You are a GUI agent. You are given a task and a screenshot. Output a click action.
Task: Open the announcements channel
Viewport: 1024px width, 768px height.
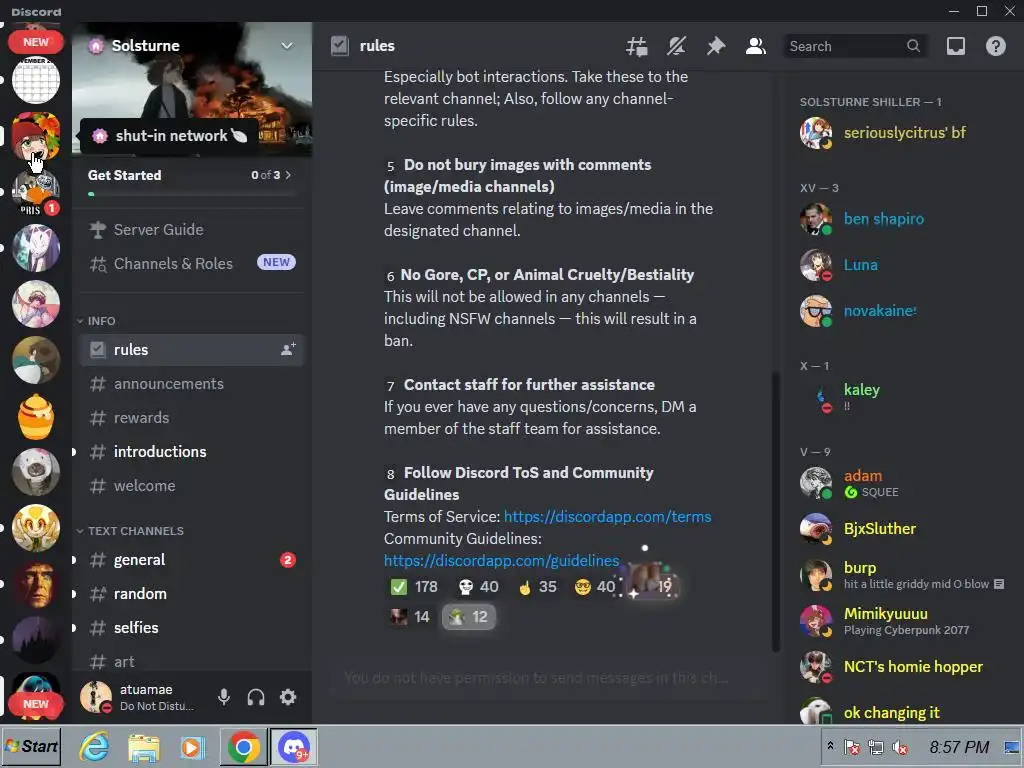pos(191,384)
